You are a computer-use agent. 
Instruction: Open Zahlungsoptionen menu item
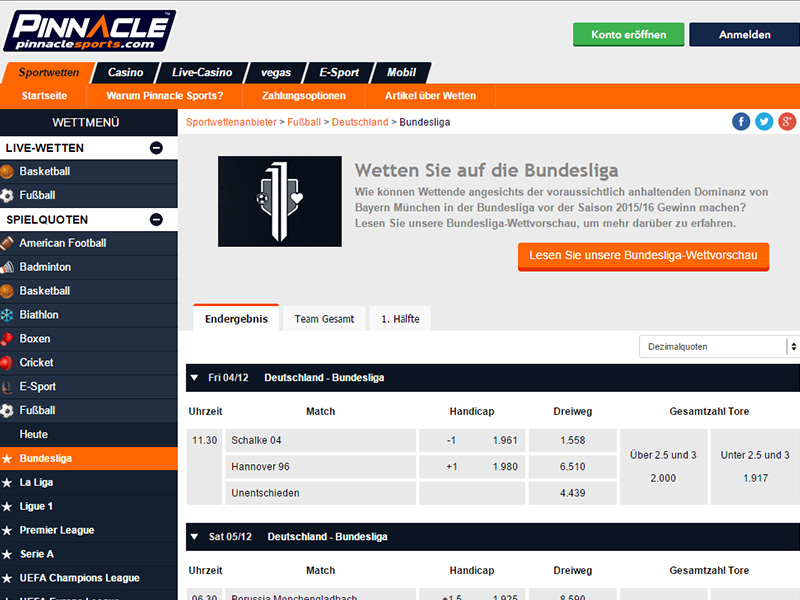tap(304, 95)
